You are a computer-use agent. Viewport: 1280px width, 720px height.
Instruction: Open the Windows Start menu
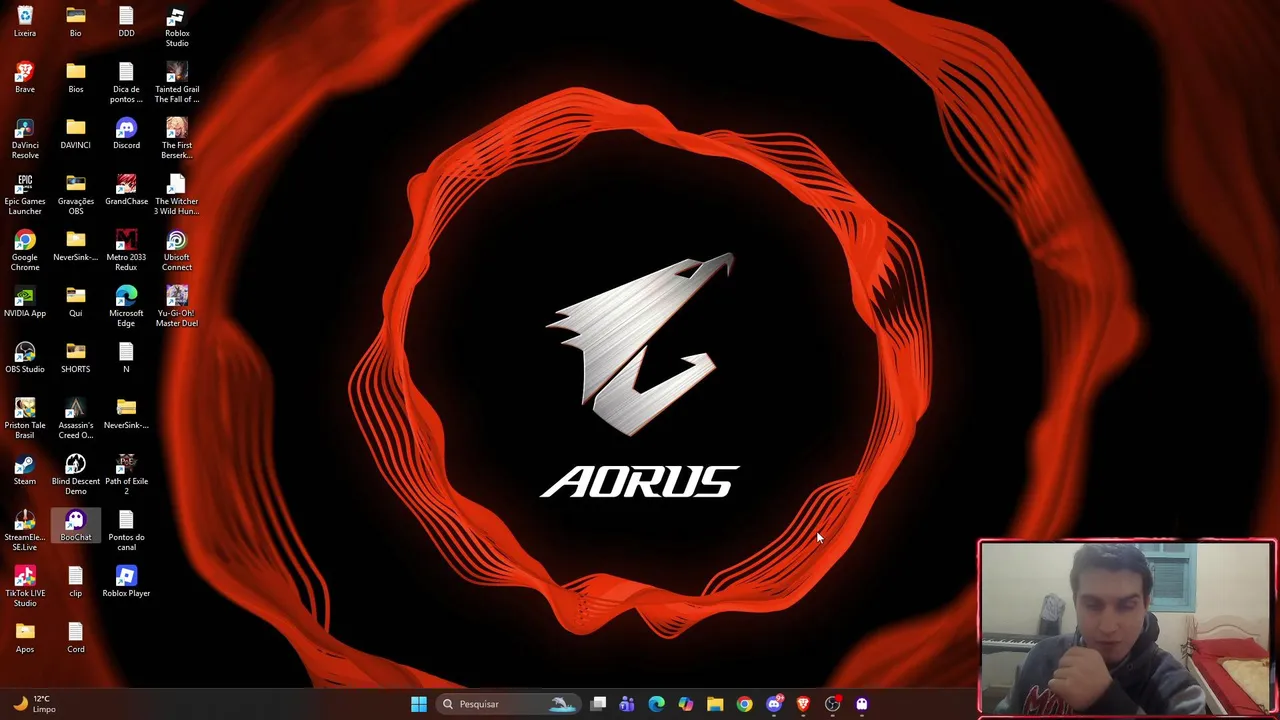[x=419, y=704]
